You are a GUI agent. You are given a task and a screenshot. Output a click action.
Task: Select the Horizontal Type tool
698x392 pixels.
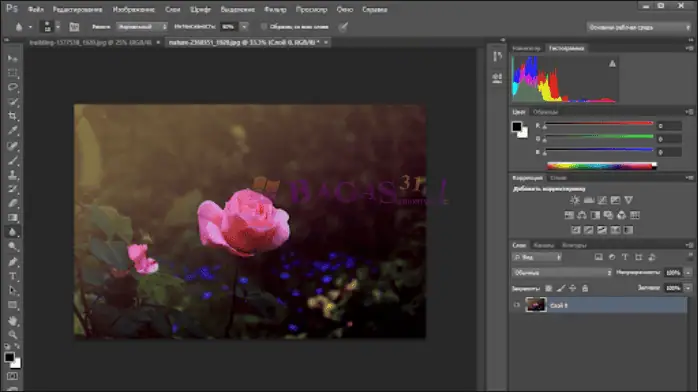pyautogui.click(x=12, y=276)
